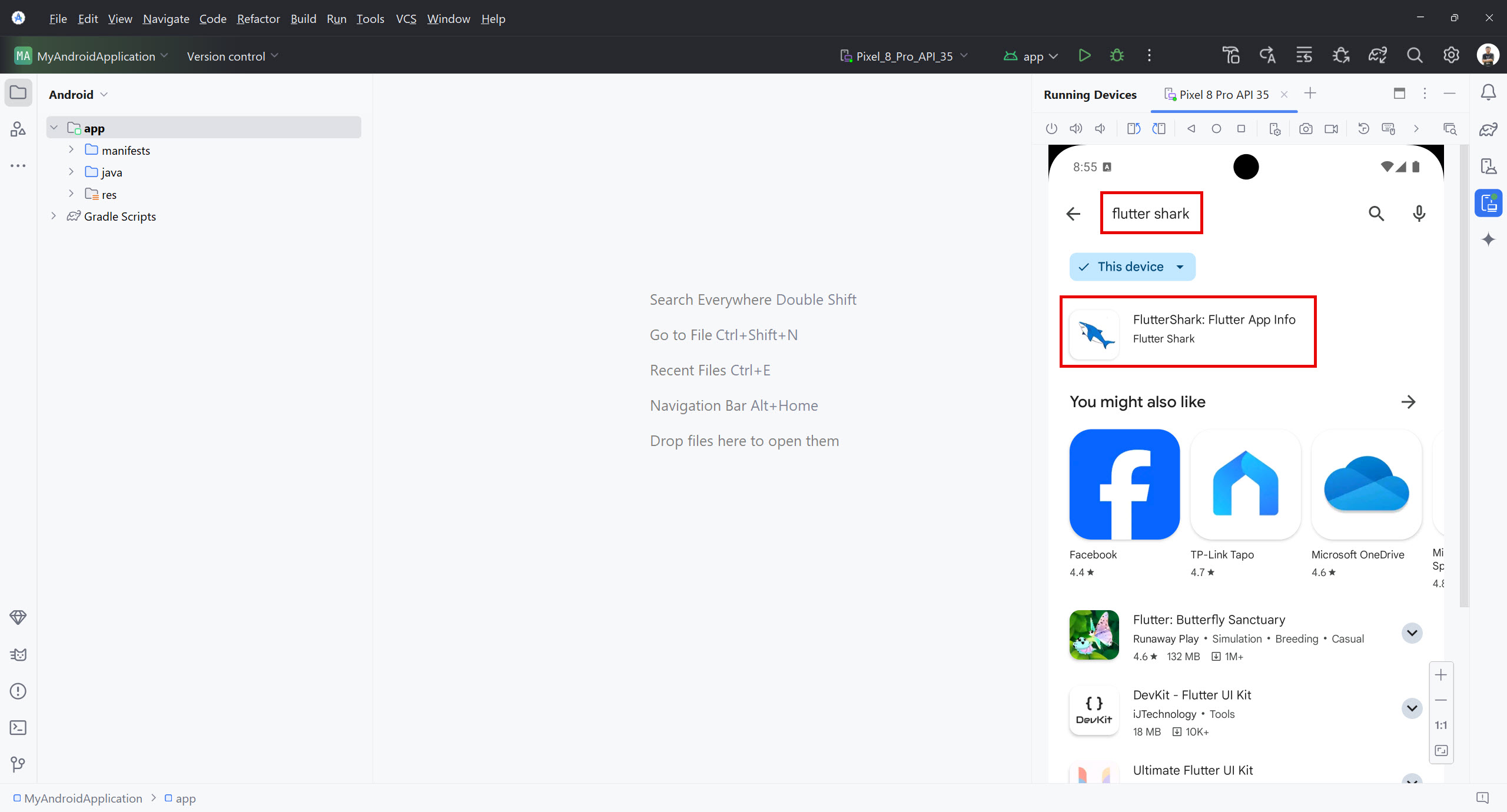Open IDE settings gear icon
This screenshot has width=1507, height=812.
pos(1451,55)
